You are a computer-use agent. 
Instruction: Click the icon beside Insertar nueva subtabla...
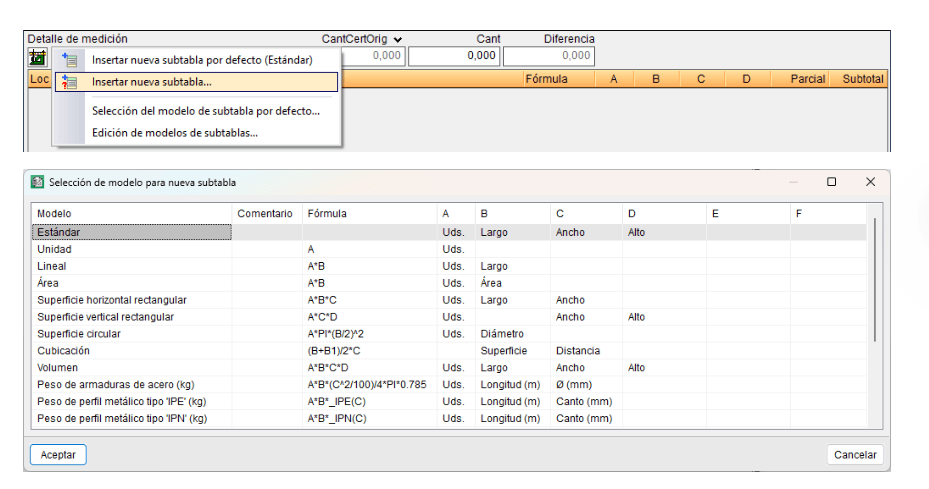tap(69, 82)
